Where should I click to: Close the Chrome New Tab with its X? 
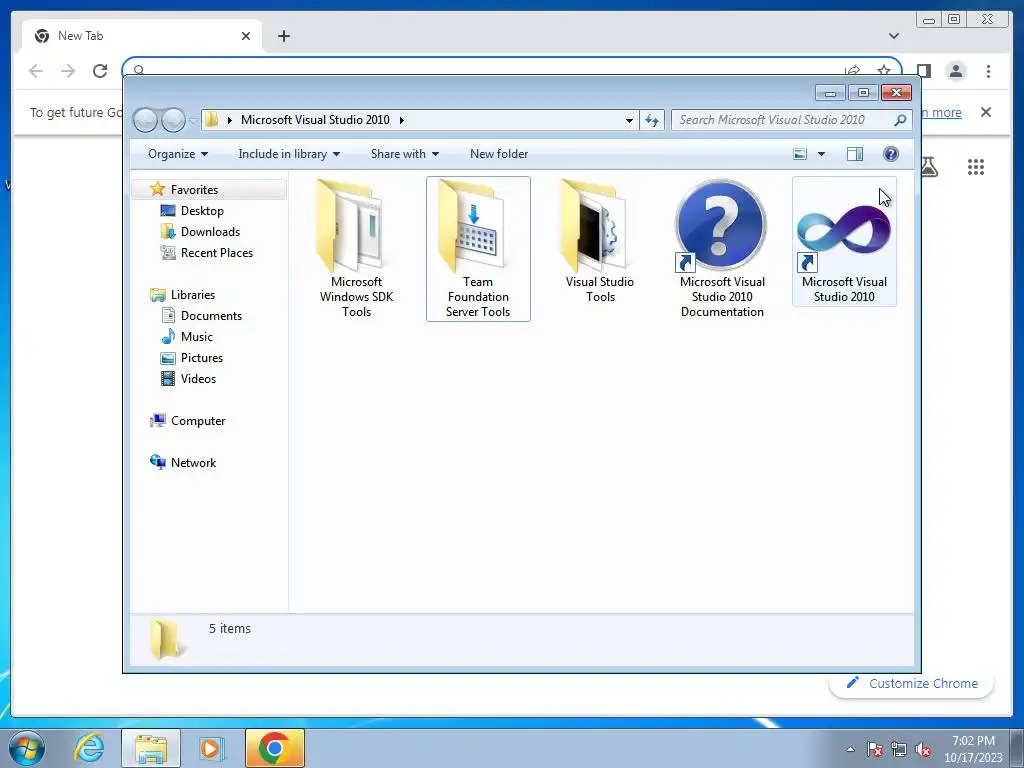point(246,36)
